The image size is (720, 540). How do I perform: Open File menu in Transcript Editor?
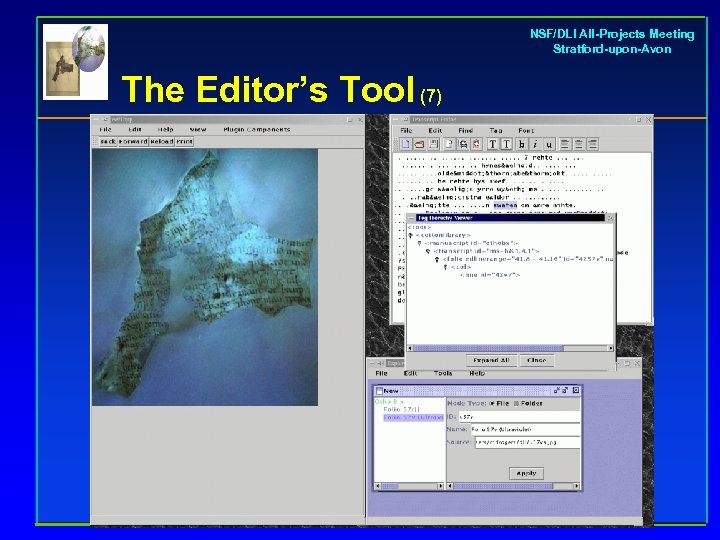406,130
